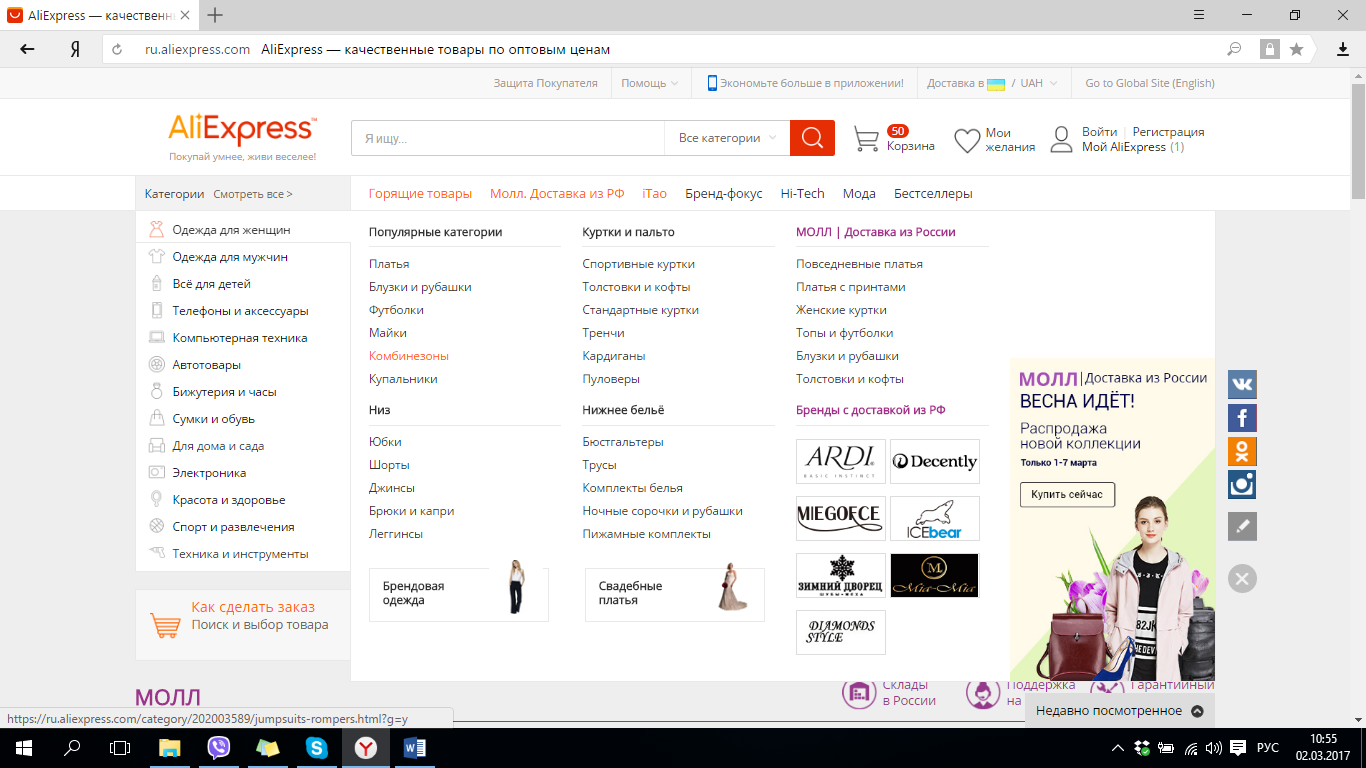Open the Windows Task View button
The image size is (1366, 768).
[x=120, y=748]
